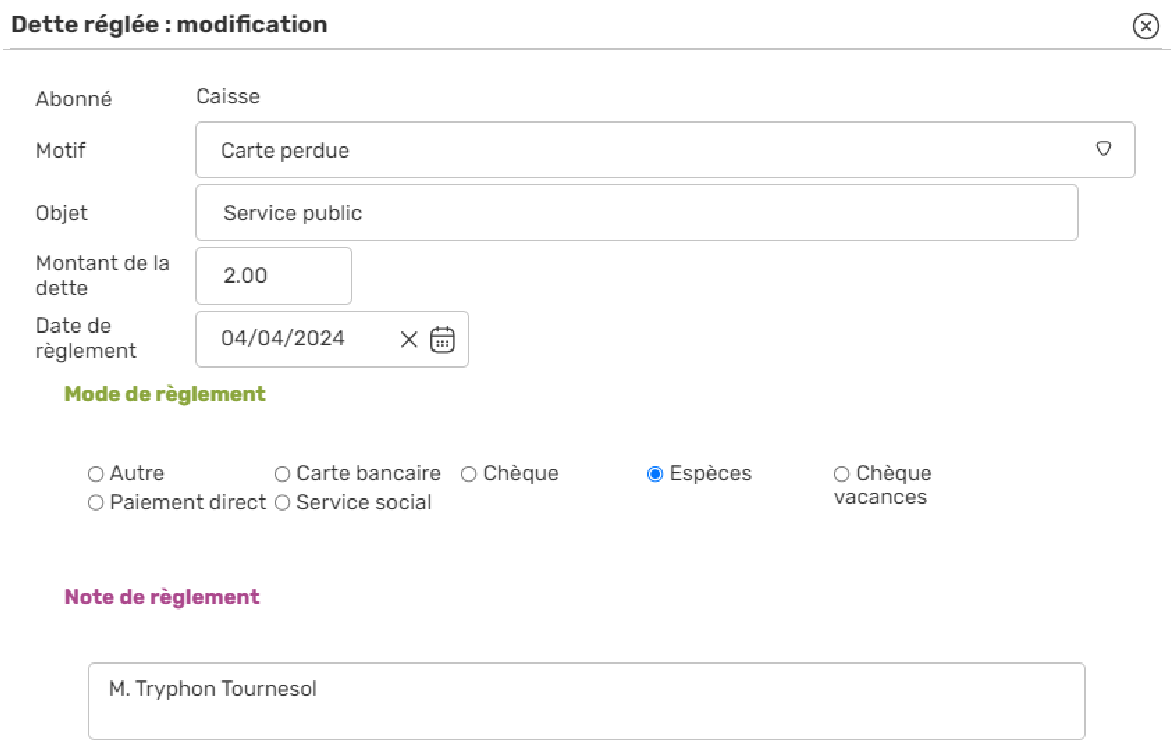
Task: Open the calendar date picker icon
Action: (x=442, y=340)
